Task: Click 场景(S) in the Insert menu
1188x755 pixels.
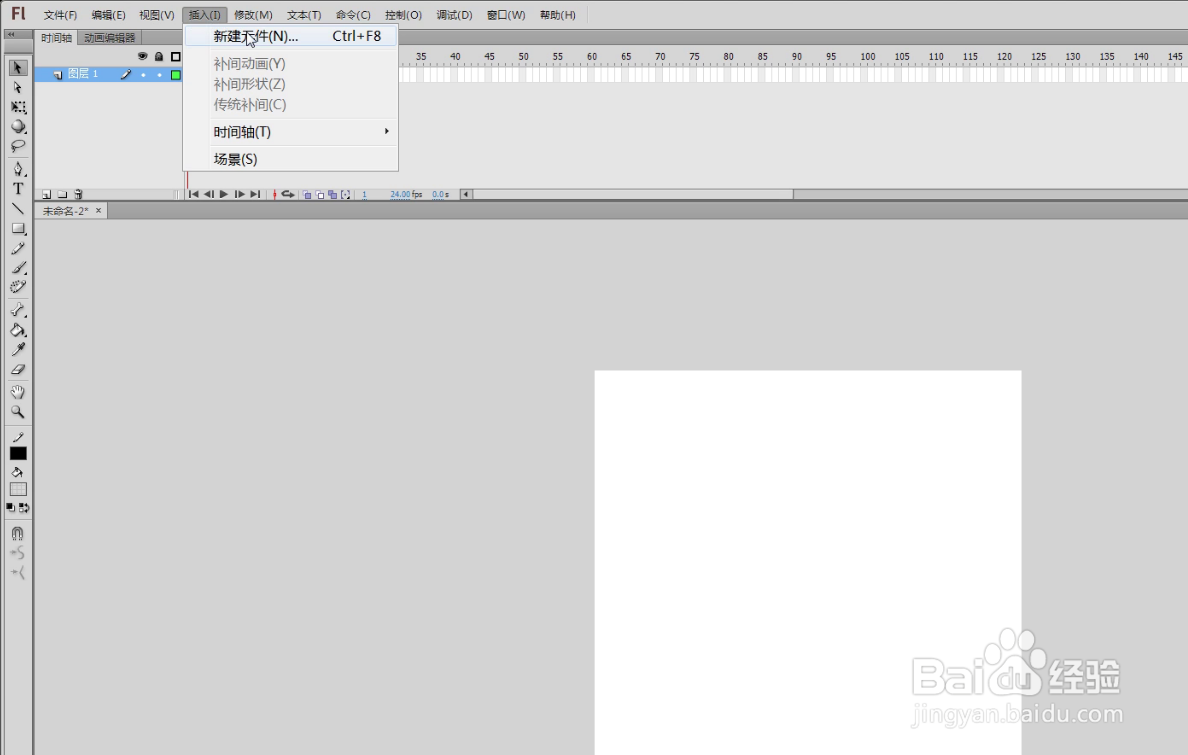Action: click(x=237, y=158)
